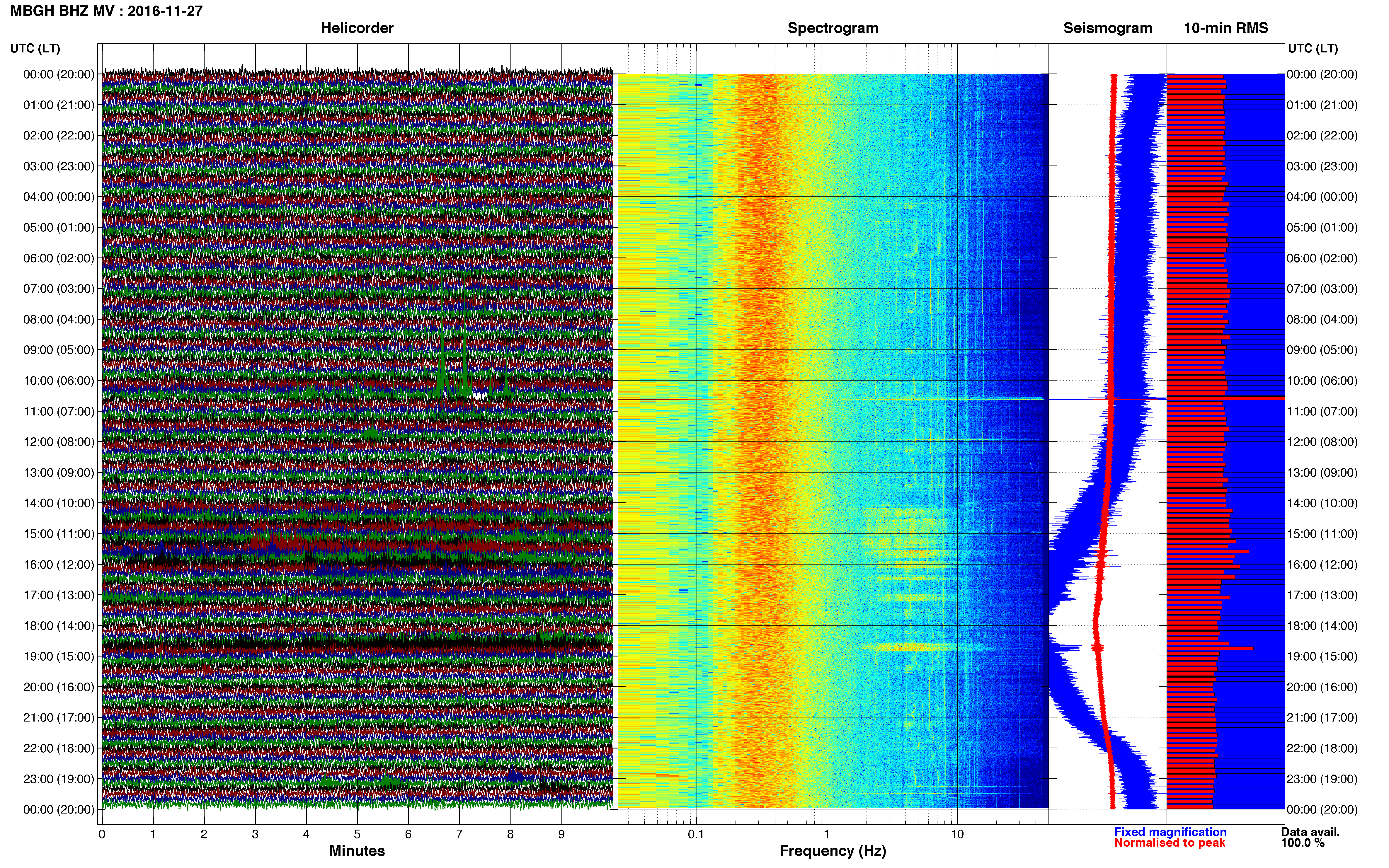Click left time label '22:00 (18:00)'

pos(59,748)
